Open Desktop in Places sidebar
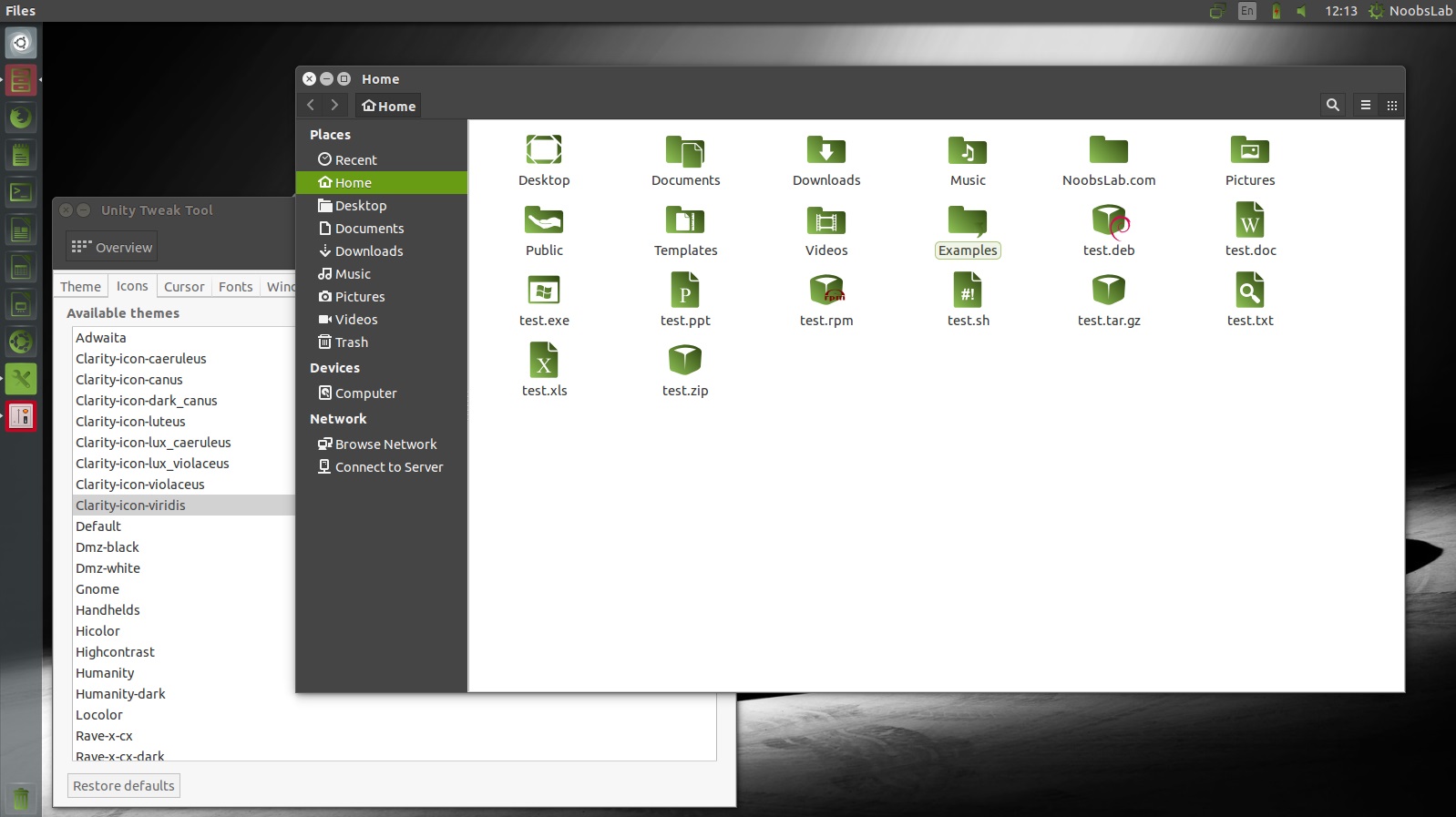Image resolution: width=1456 pixels, height=817 pixels. [x=382, y=205]
